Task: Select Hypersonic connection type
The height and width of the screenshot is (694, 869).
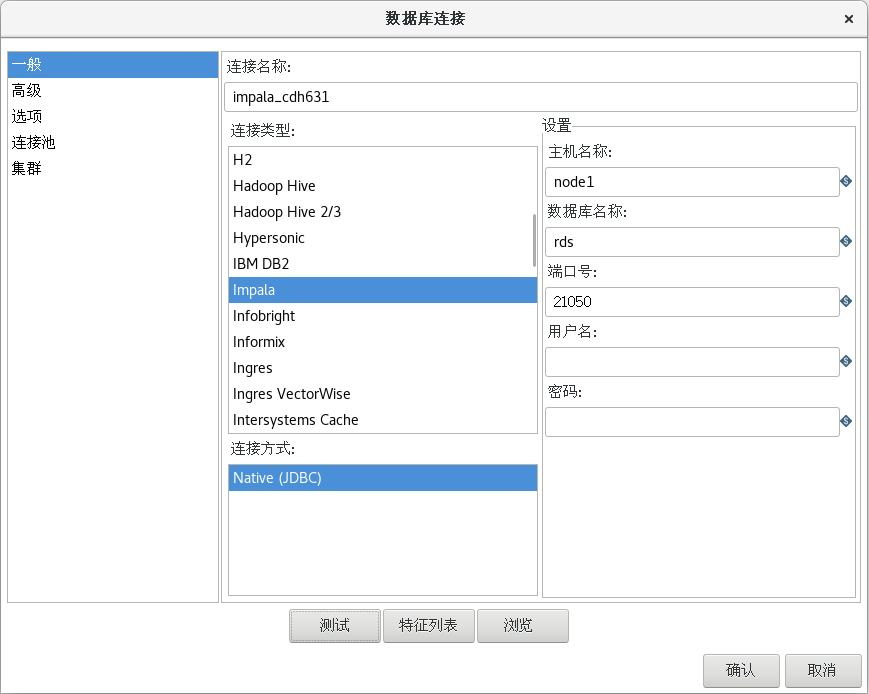Action: (382, 238)
